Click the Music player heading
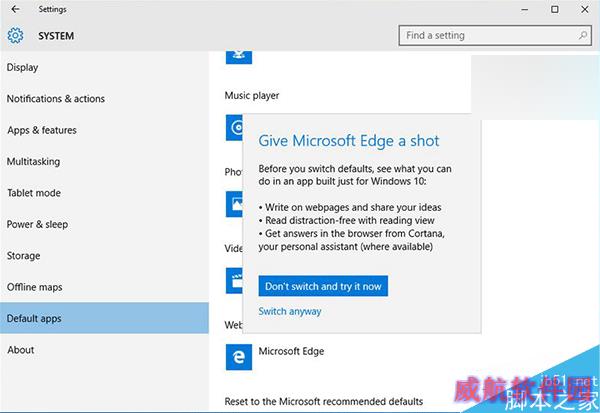600x413 pixels. [252, 96]
